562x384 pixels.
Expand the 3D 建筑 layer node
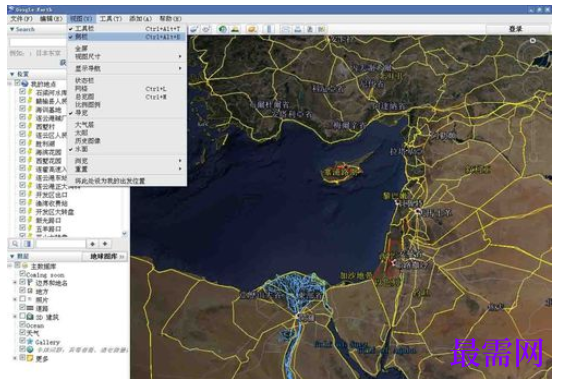pos(15,317)
